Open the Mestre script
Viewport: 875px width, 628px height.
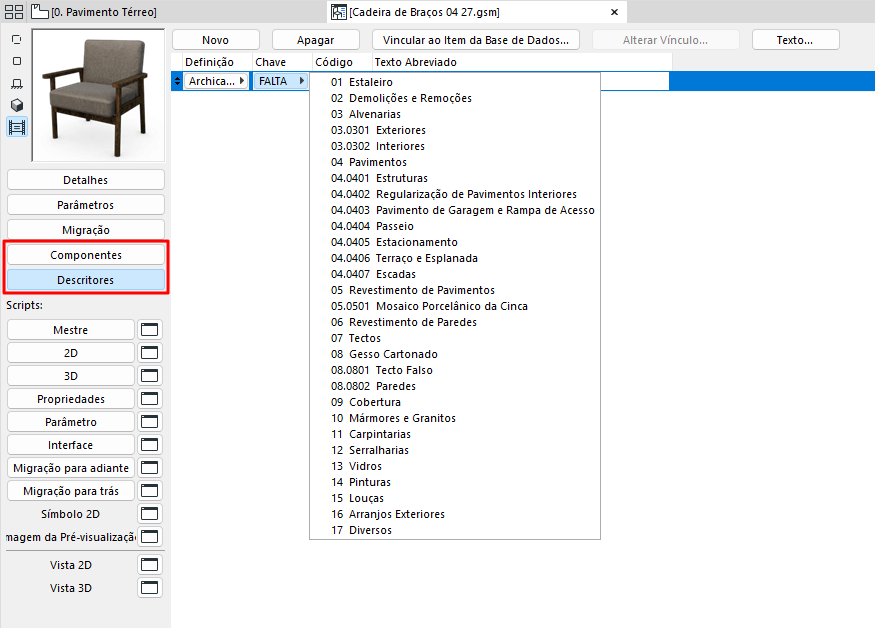click(71, 330)
